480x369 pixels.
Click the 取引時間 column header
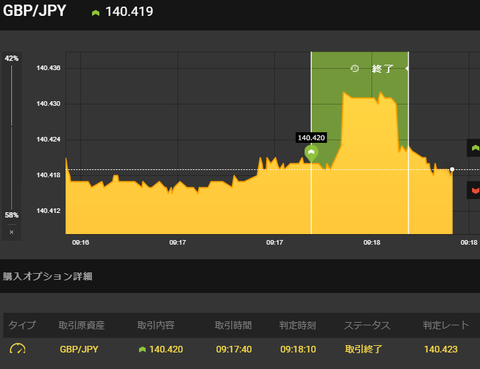tap(233, 325)
